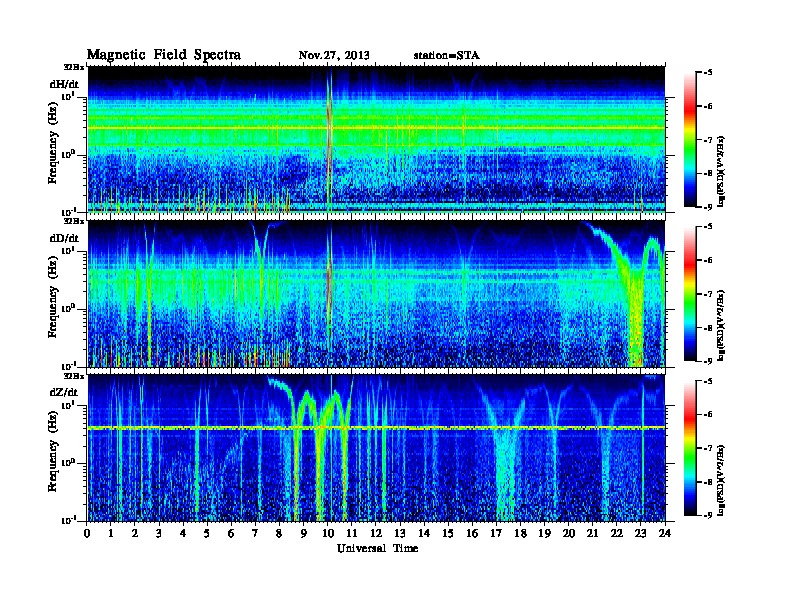The image size is (792, 612).
Task: Click the "-9" tick on dZ/dt color scale
Action: click(x=708, y=515)
